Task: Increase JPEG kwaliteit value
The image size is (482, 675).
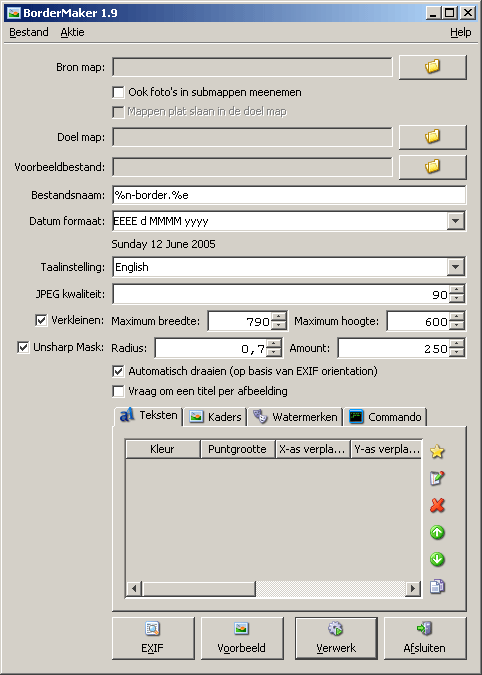Action: pyautogui.click(x=457, y=290)
